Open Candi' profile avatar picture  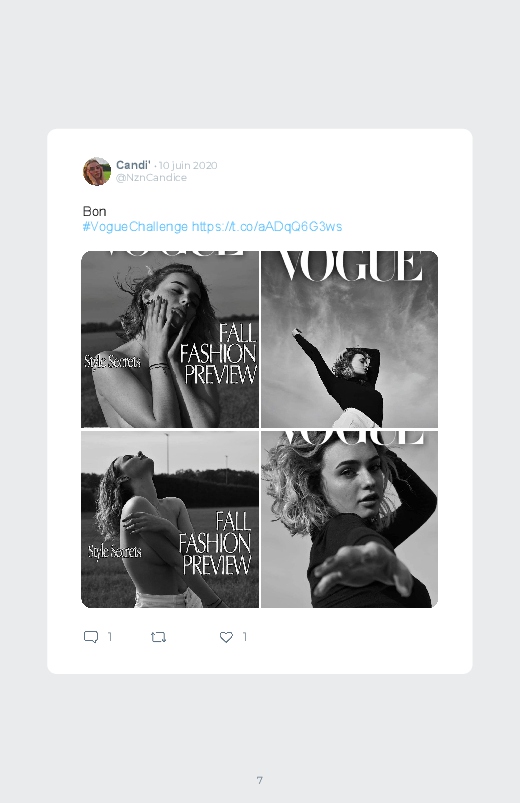(97, 171)
